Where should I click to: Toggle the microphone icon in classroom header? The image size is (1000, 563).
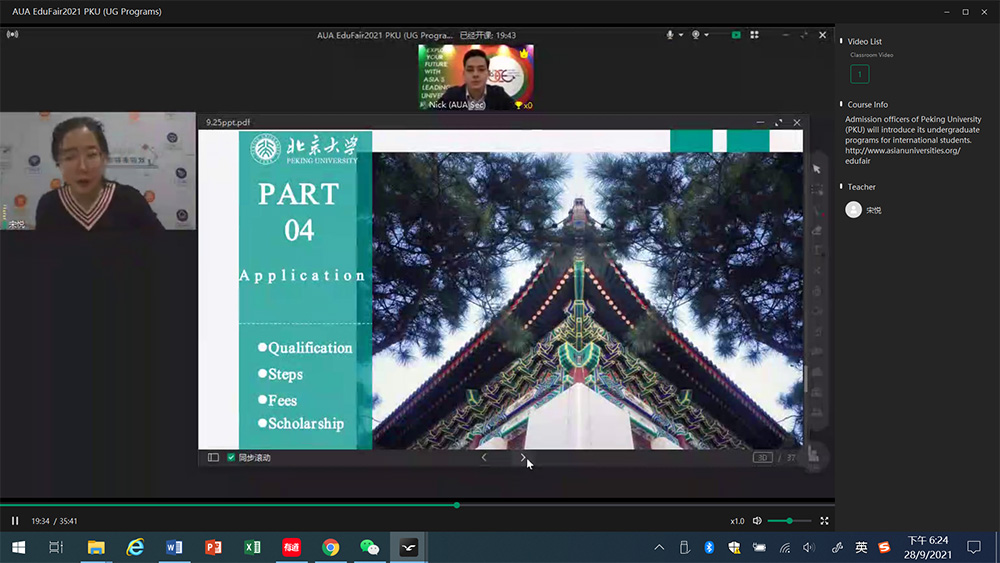pyautogui.click(x=670, y=35)
